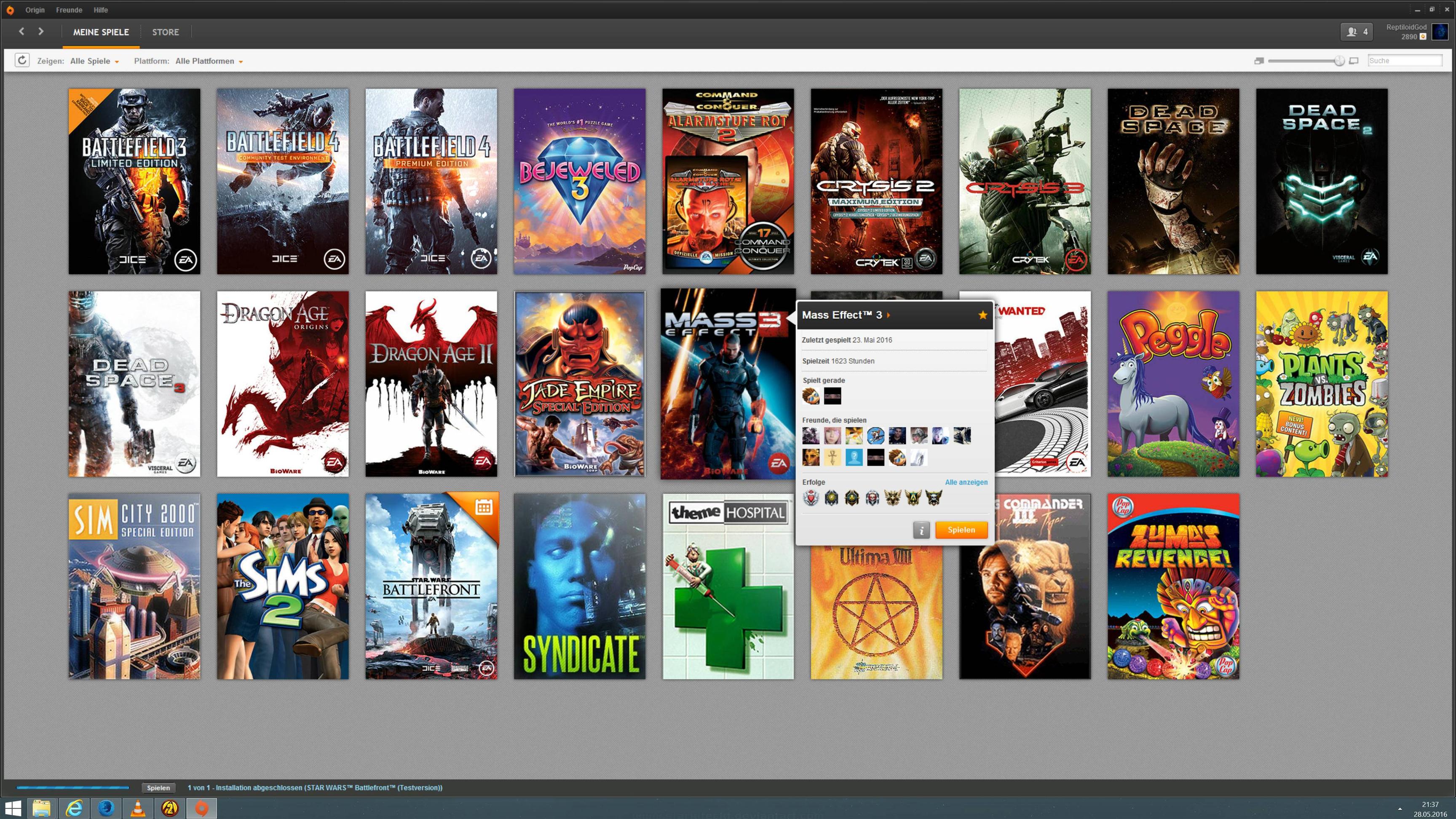Click the download progress bar at bottom
1456x819 pixels.
pyautogui.click(x=73, y=787)
